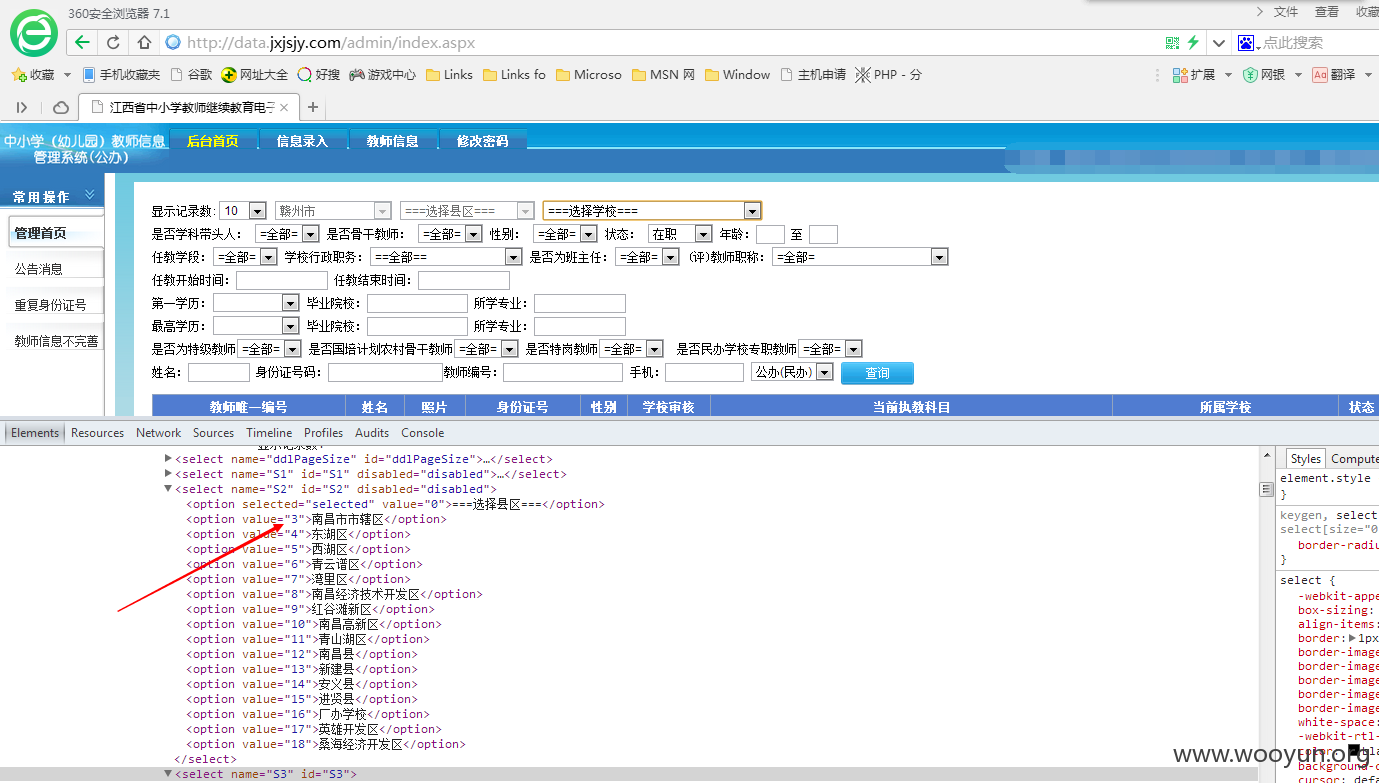The width and height of the screenshot is (1379, 783).
Task: Open 手机收藏夹 bookmark
Action: coord(121,74)
